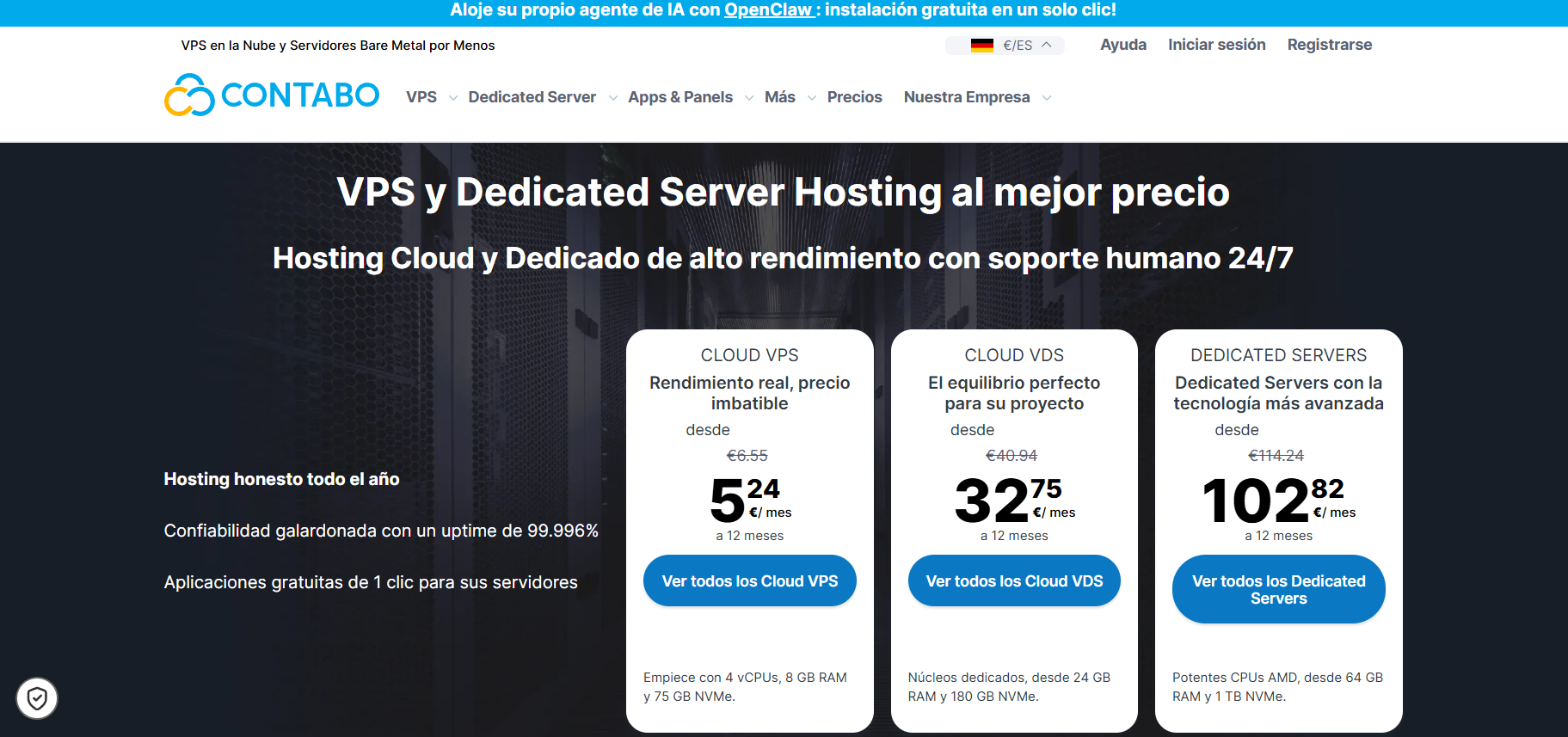Click Ver todos los Cloud VDS button
The image size is (1568, 737).
coord(1014,580)
